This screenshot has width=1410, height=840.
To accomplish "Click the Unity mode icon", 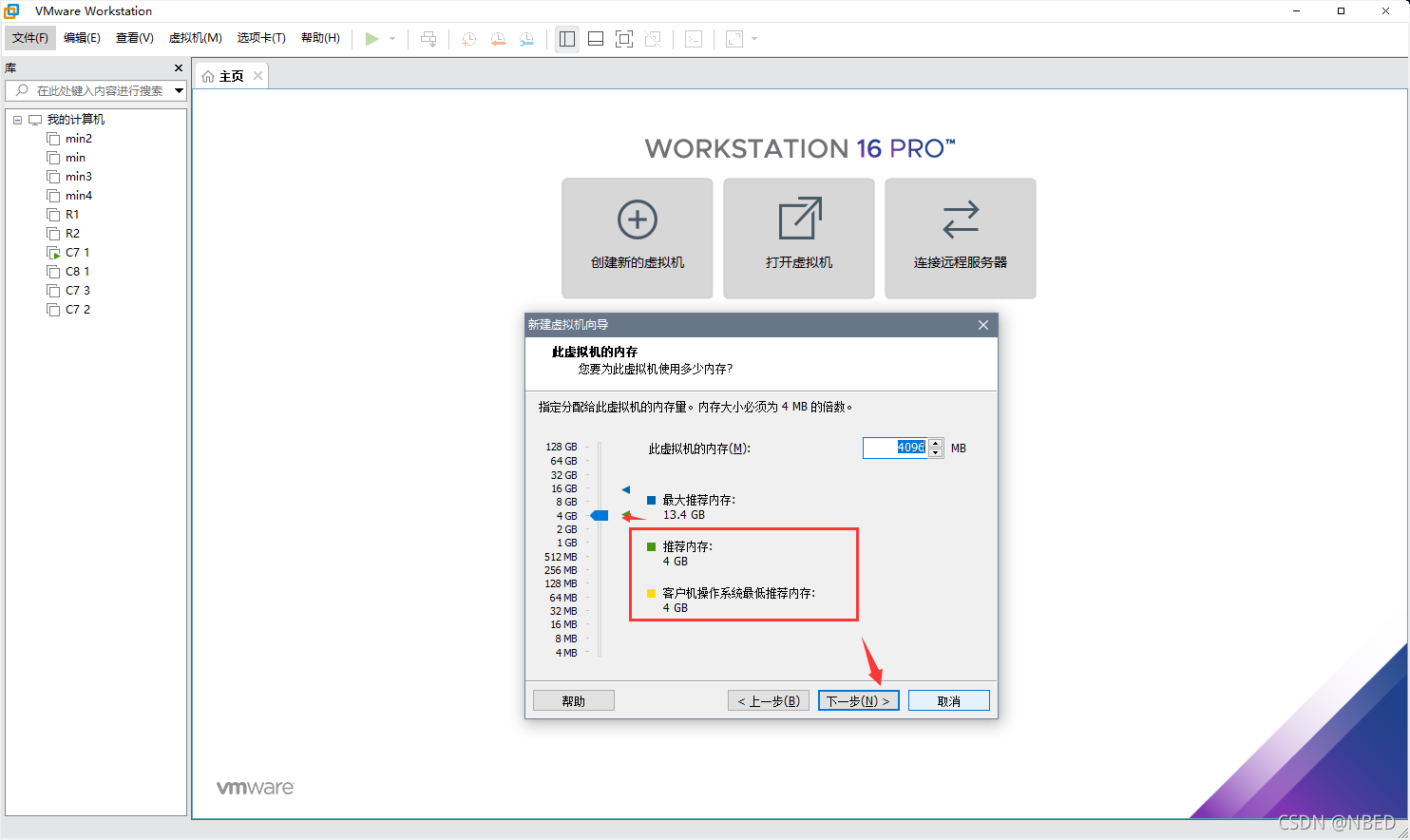I will pyautogui.click(x=653, y=39).
